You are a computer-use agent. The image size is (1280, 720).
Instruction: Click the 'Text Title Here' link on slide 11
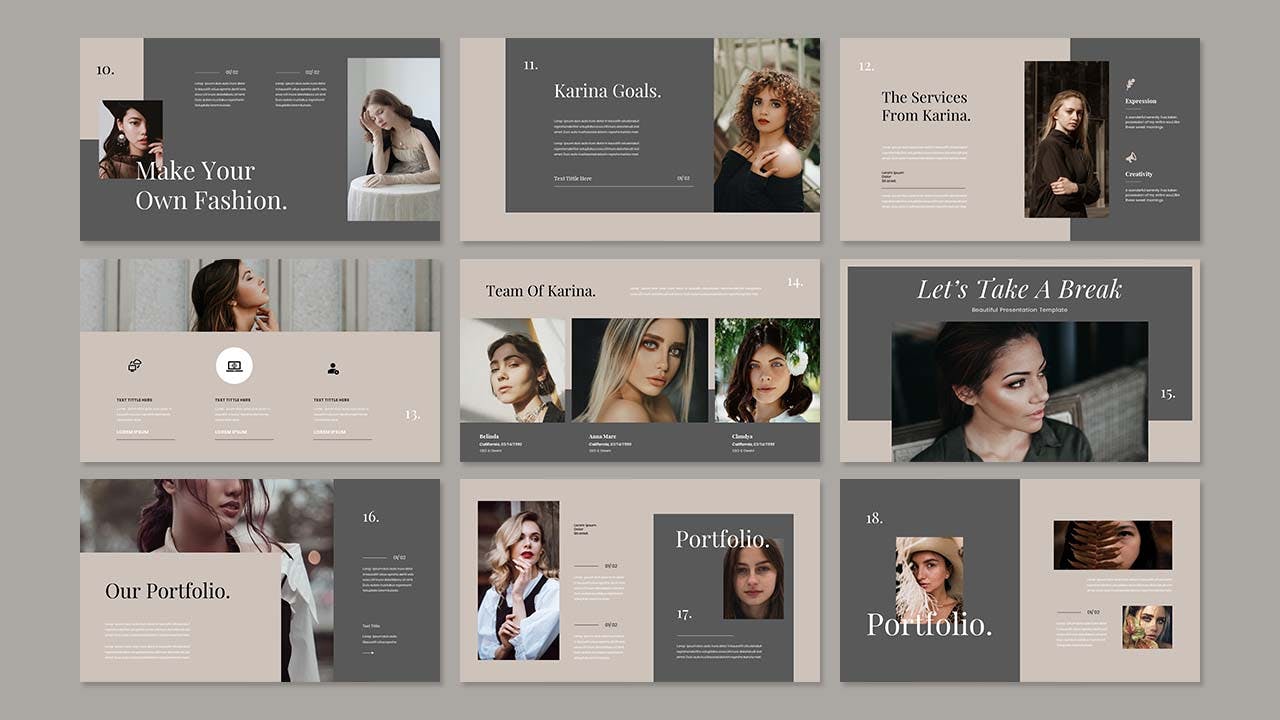tap(573, 179)
